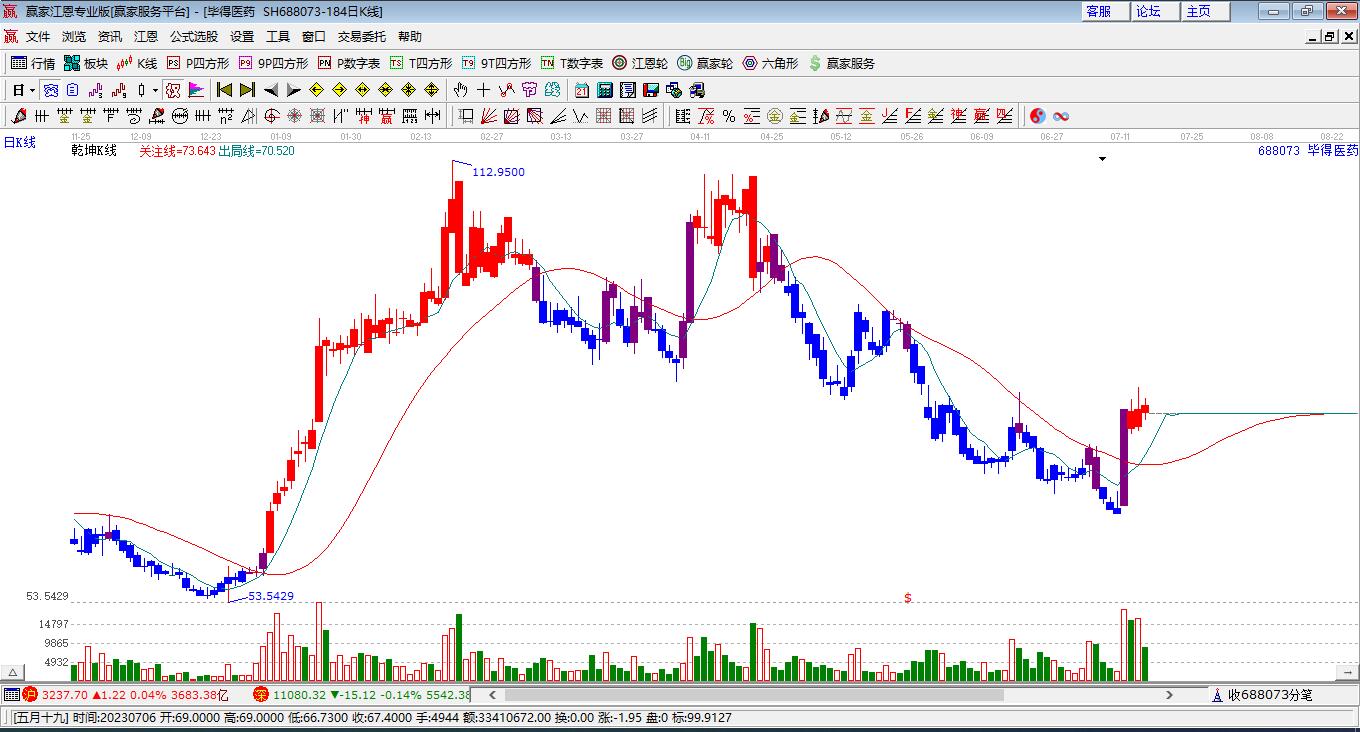Open the T数字表 tool
Viewport: 1360px width, 732px height.
click(572, 63)
